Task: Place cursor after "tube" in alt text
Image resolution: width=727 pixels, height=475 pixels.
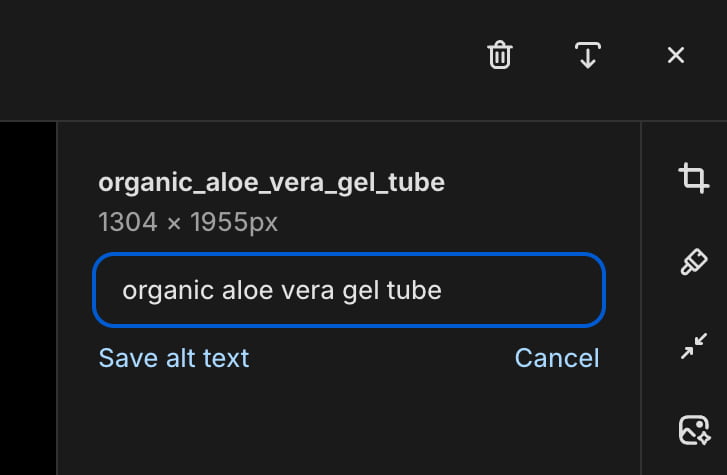Action: pos(443,290)
